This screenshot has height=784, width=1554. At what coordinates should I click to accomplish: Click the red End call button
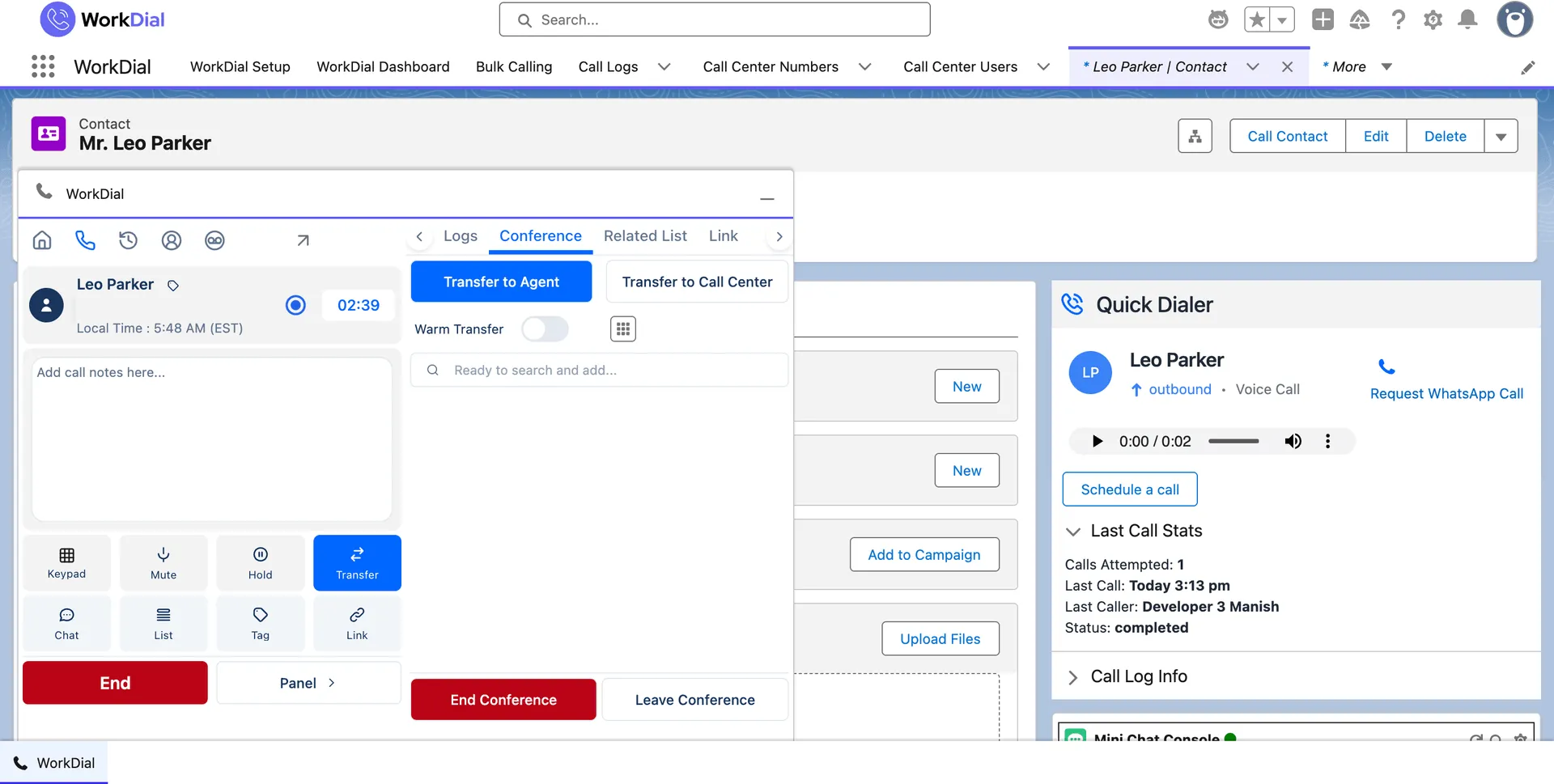click(x=115, y=683)
